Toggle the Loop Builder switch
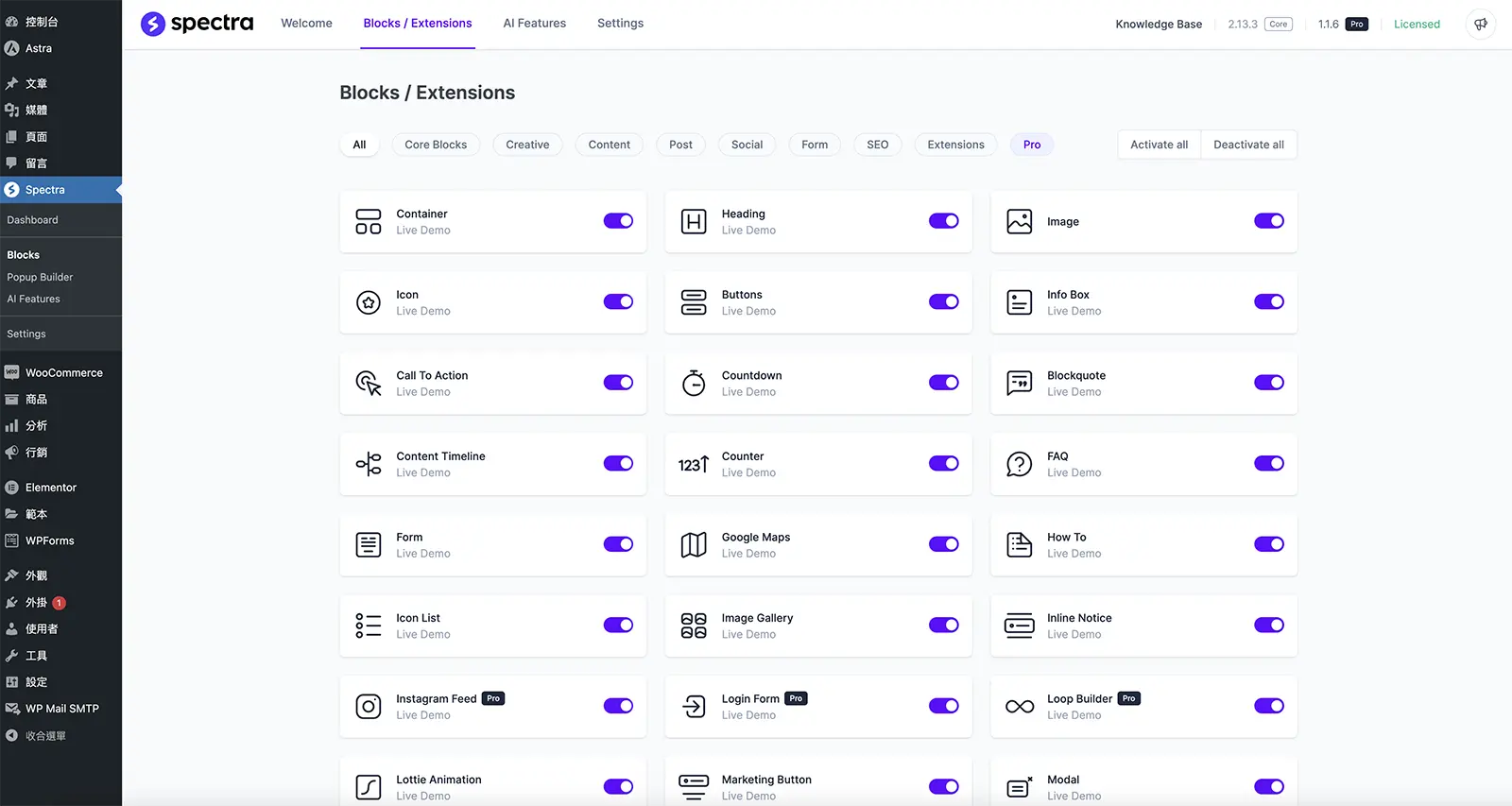The height and width of the screenshot is (806, 1512). pos(1269,706)
